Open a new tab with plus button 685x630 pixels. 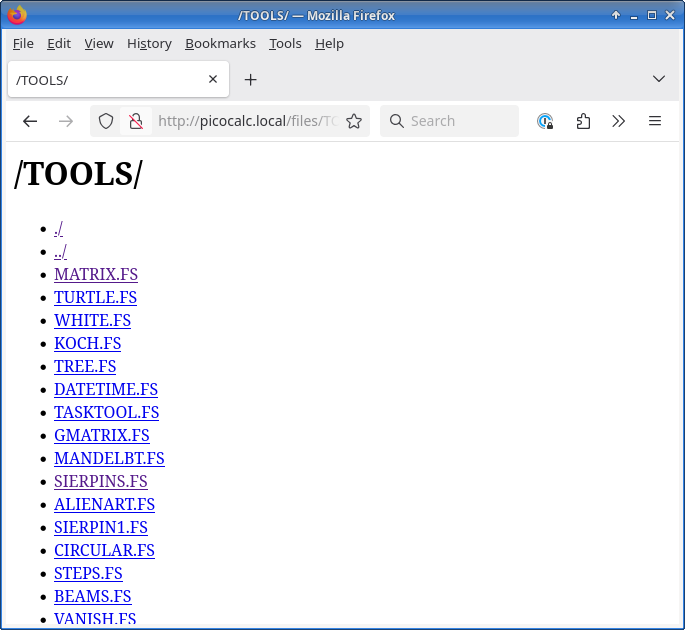coord(250,80)
